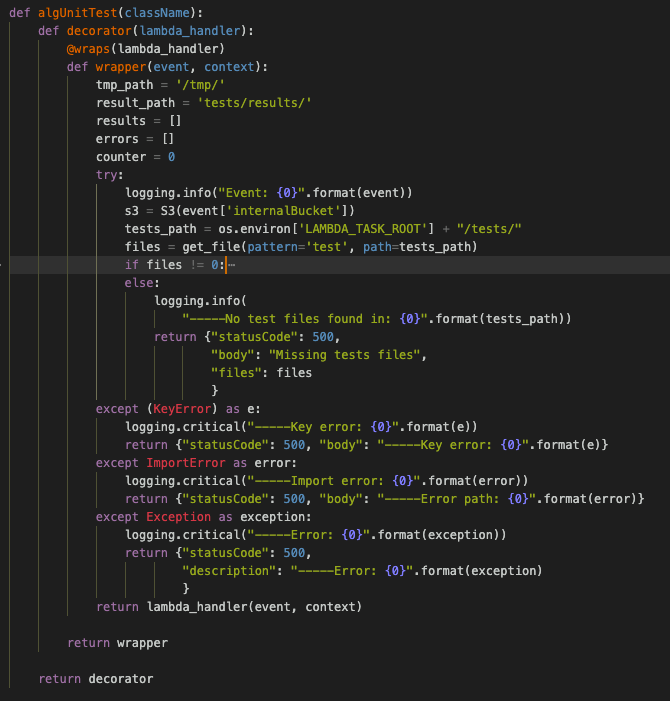Click the "Missing tests files" string

[x=345, y=355]
